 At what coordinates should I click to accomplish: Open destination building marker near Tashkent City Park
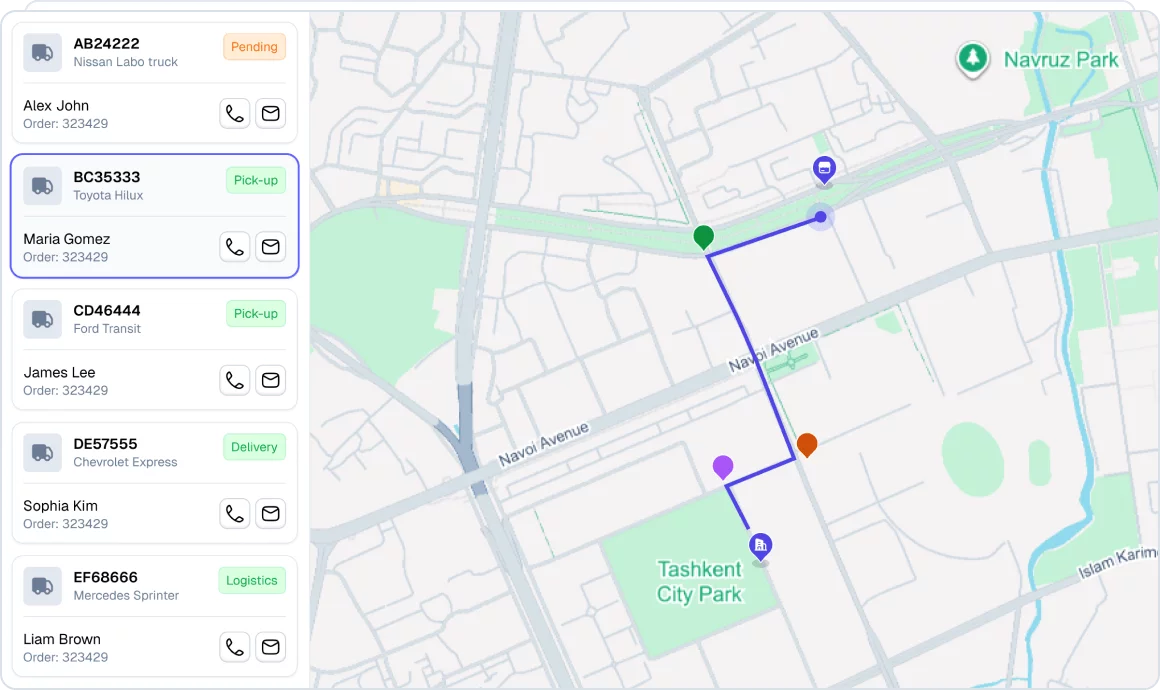pyautogui.click(x=761, y=545)
